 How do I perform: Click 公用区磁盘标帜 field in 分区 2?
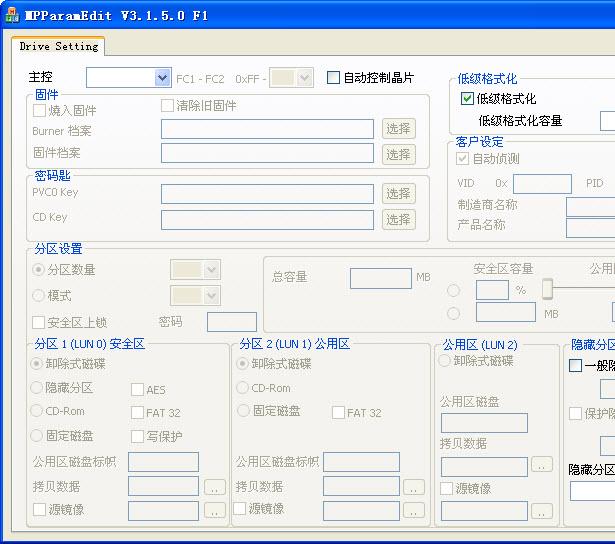pos(362,462)
